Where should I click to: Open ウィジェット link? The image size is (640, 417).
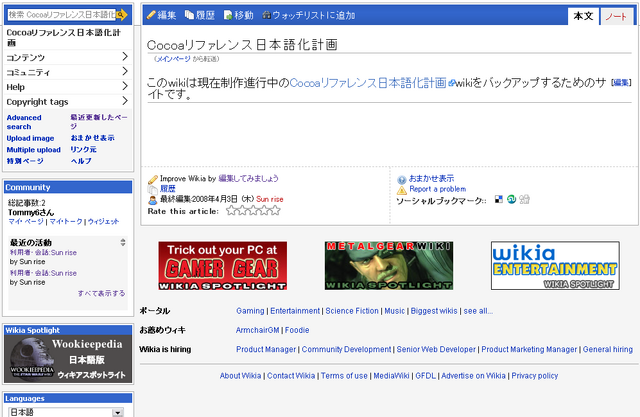103,222
